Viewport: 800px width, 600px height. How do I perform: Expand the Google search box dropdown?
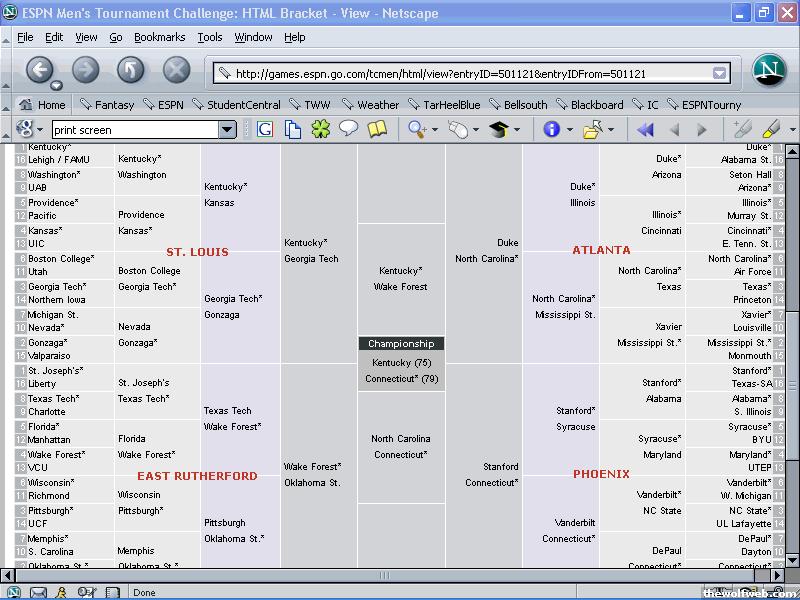(227, 130)
